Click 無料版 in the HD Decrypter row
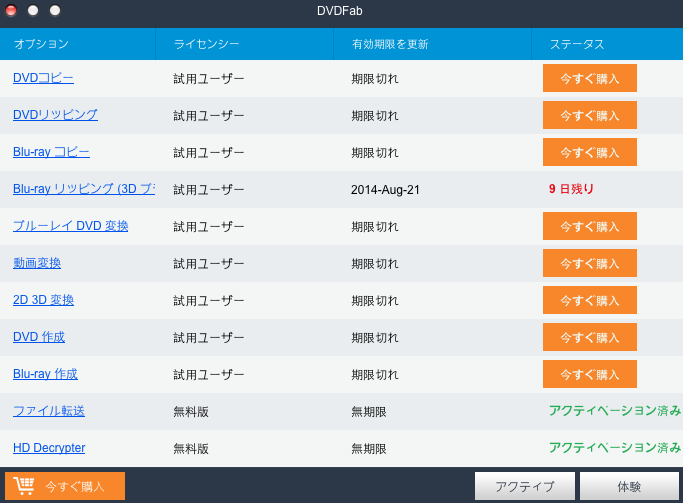Viewport: 683px width, 503px height. (191, 449)
